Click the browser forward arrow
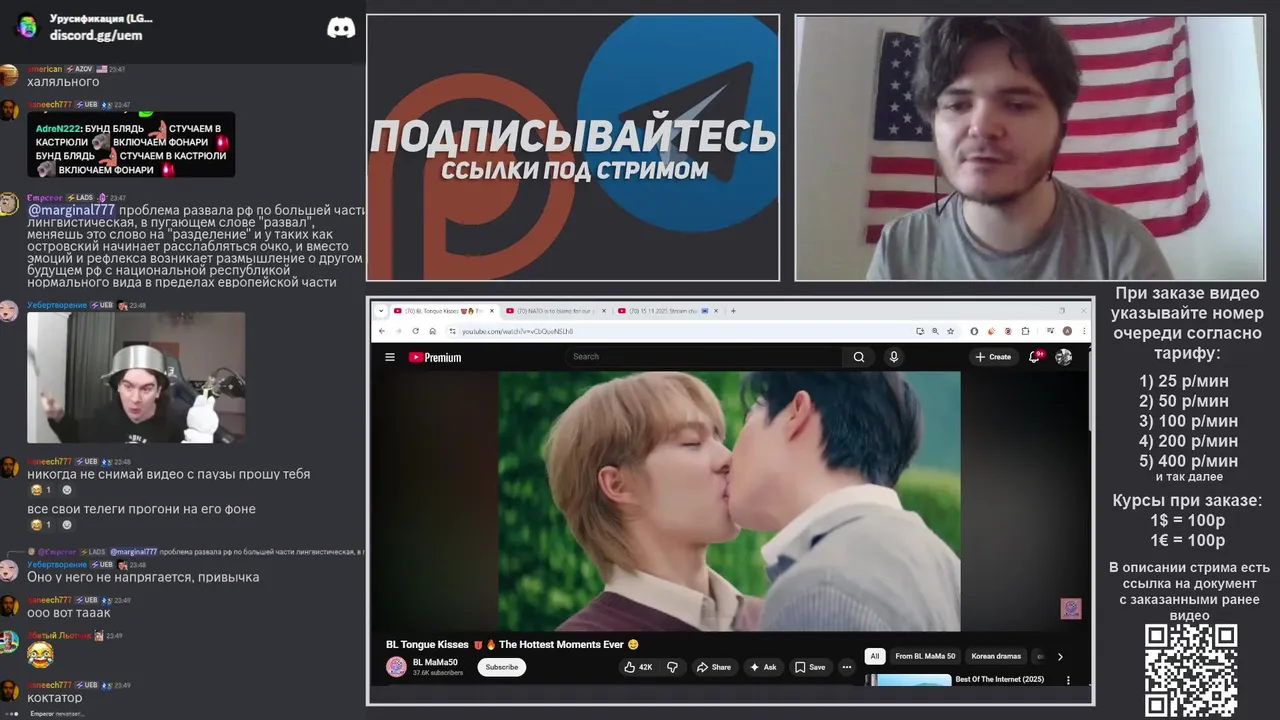The width and height of the screenshot is (1280, 720). pyautogui.click(x=398, y=331)
